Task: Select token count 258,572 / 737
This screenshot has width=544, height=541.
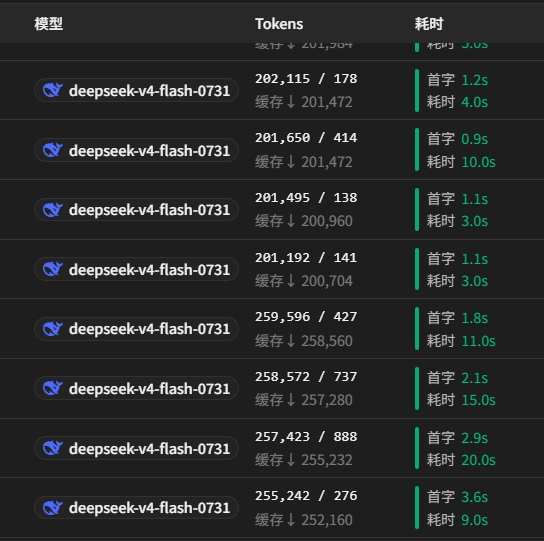Action: 306,377
